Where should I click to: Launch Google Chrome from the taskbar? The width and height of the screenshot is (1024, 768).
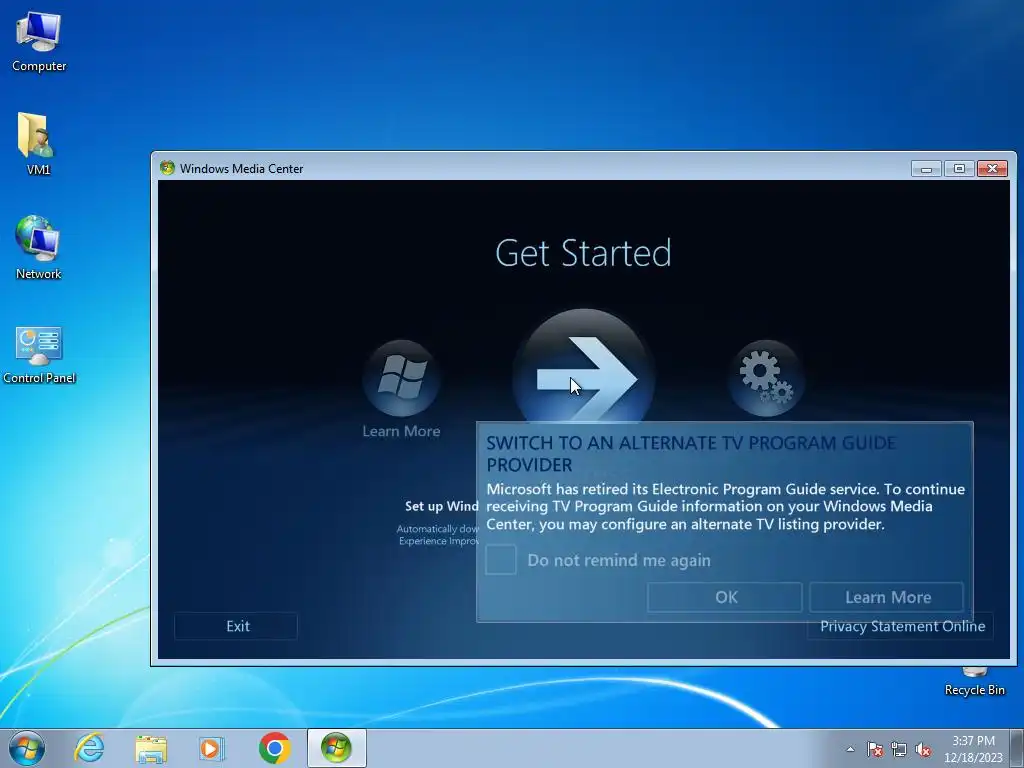(274, 748)
